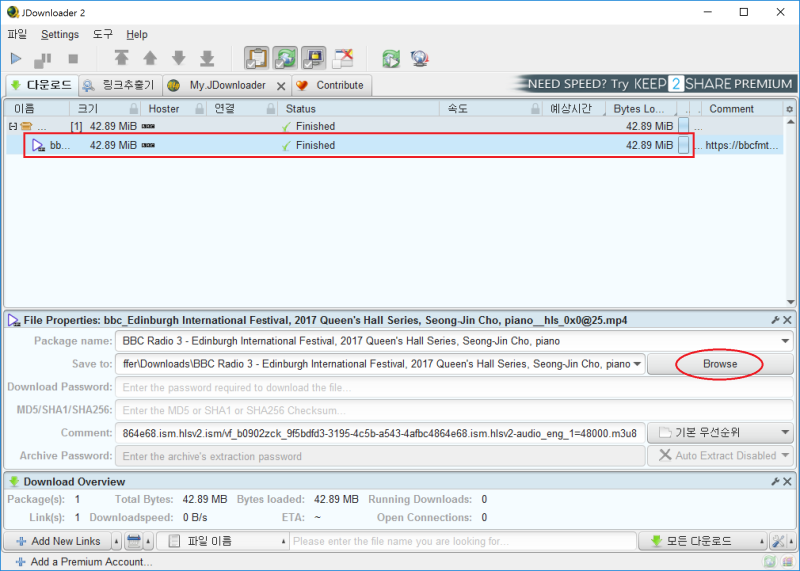Open the 도구 menu
The width and height of the screenshot is (800, 571).
pyautogui.click(x=103, y=34)
